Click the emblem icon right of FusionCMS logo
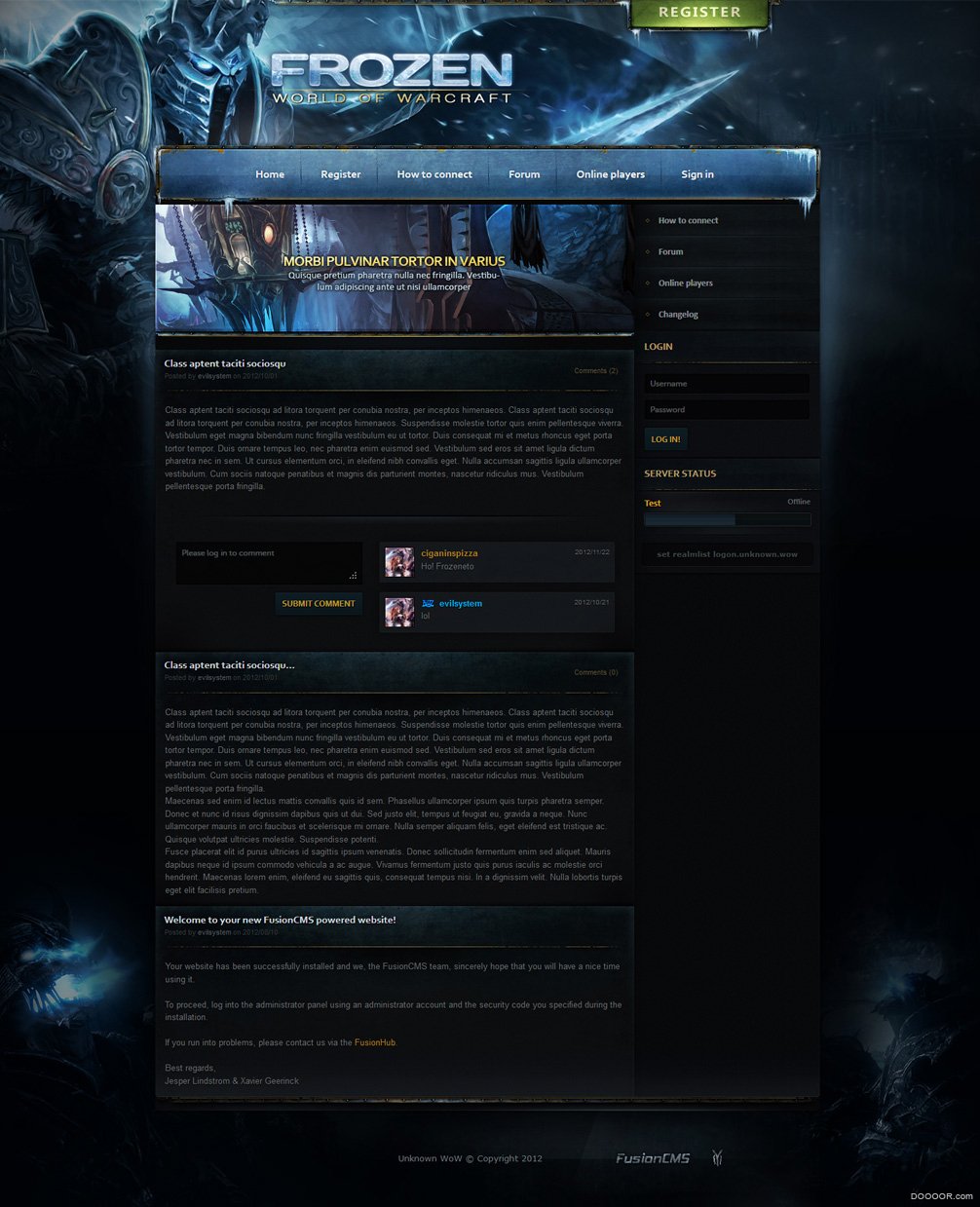980x1207 pixels. click(717, 1158)
